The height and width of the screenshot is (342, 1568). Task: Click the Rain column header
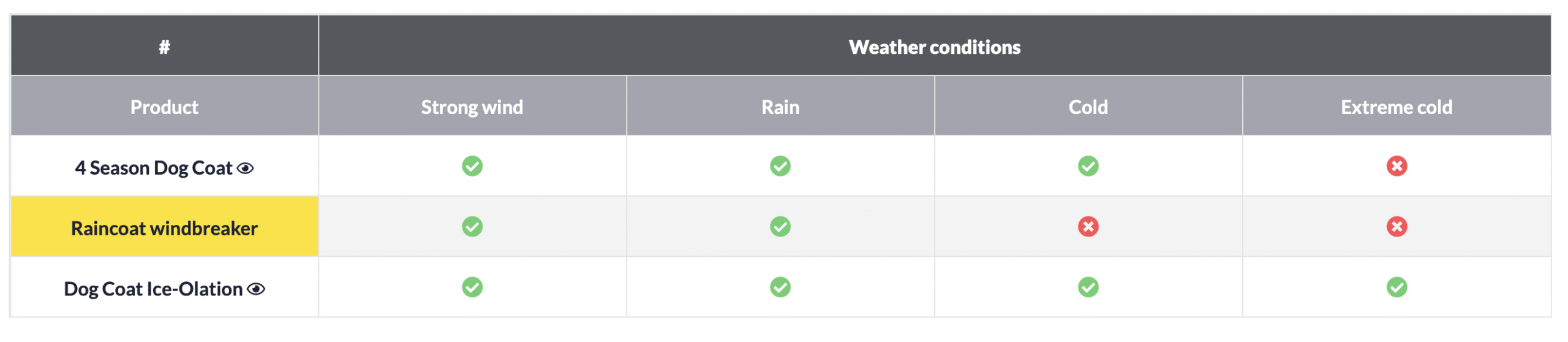coord(780,107)
